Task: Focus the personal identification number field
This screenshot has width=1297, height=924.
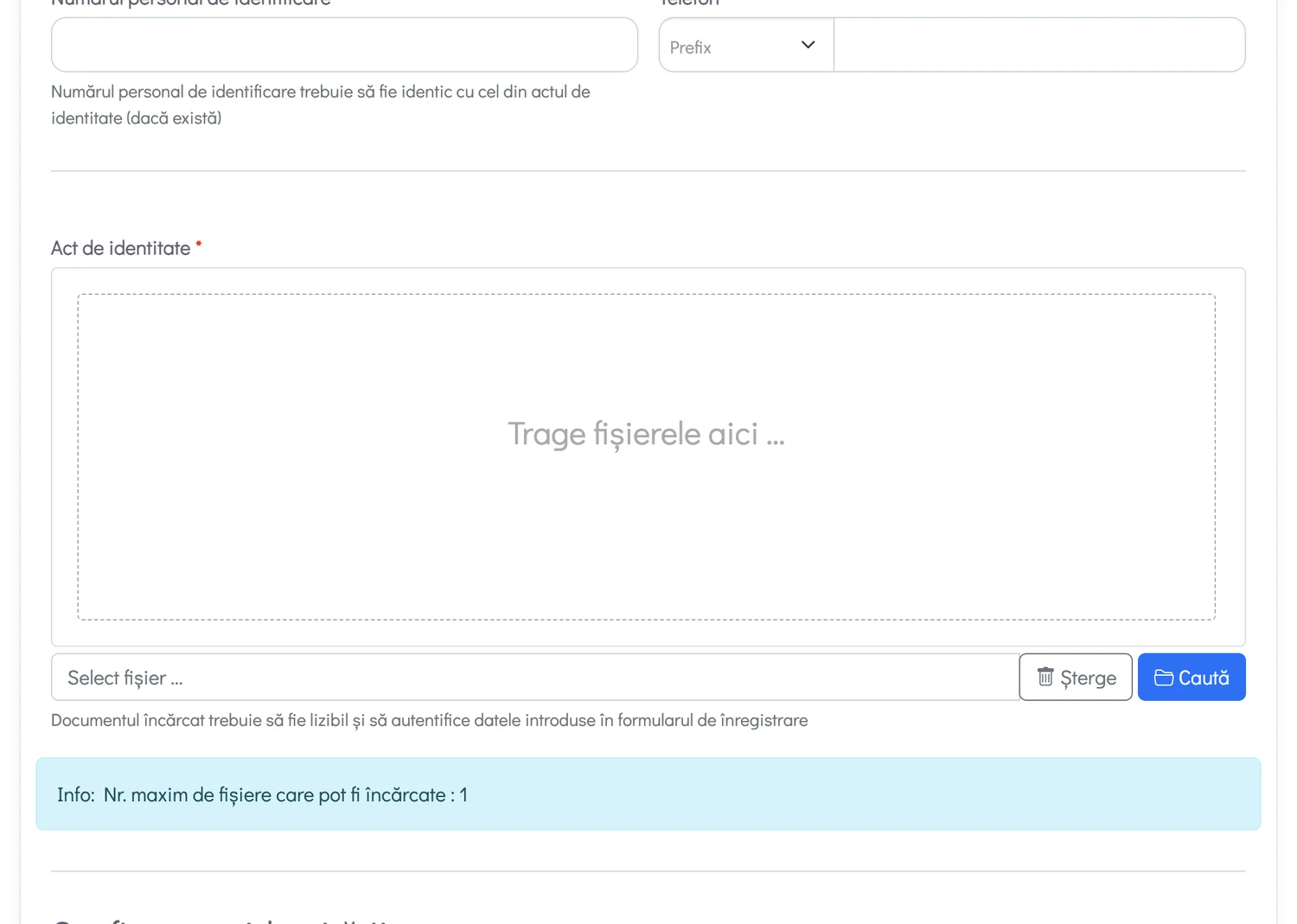Action: pos(344,45)
